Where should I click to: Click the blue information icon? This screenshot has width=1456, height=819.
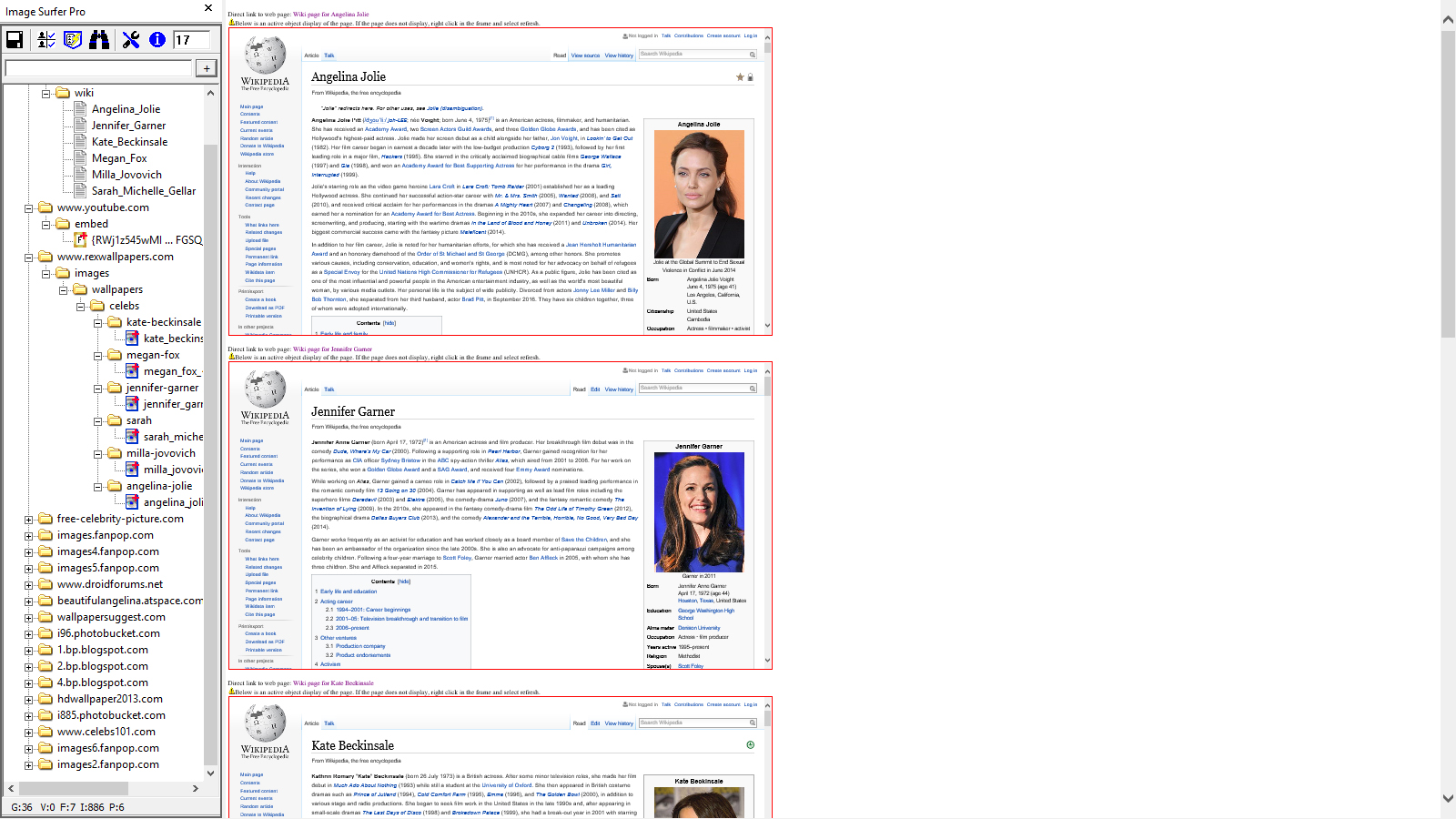[x=157, y=39]
